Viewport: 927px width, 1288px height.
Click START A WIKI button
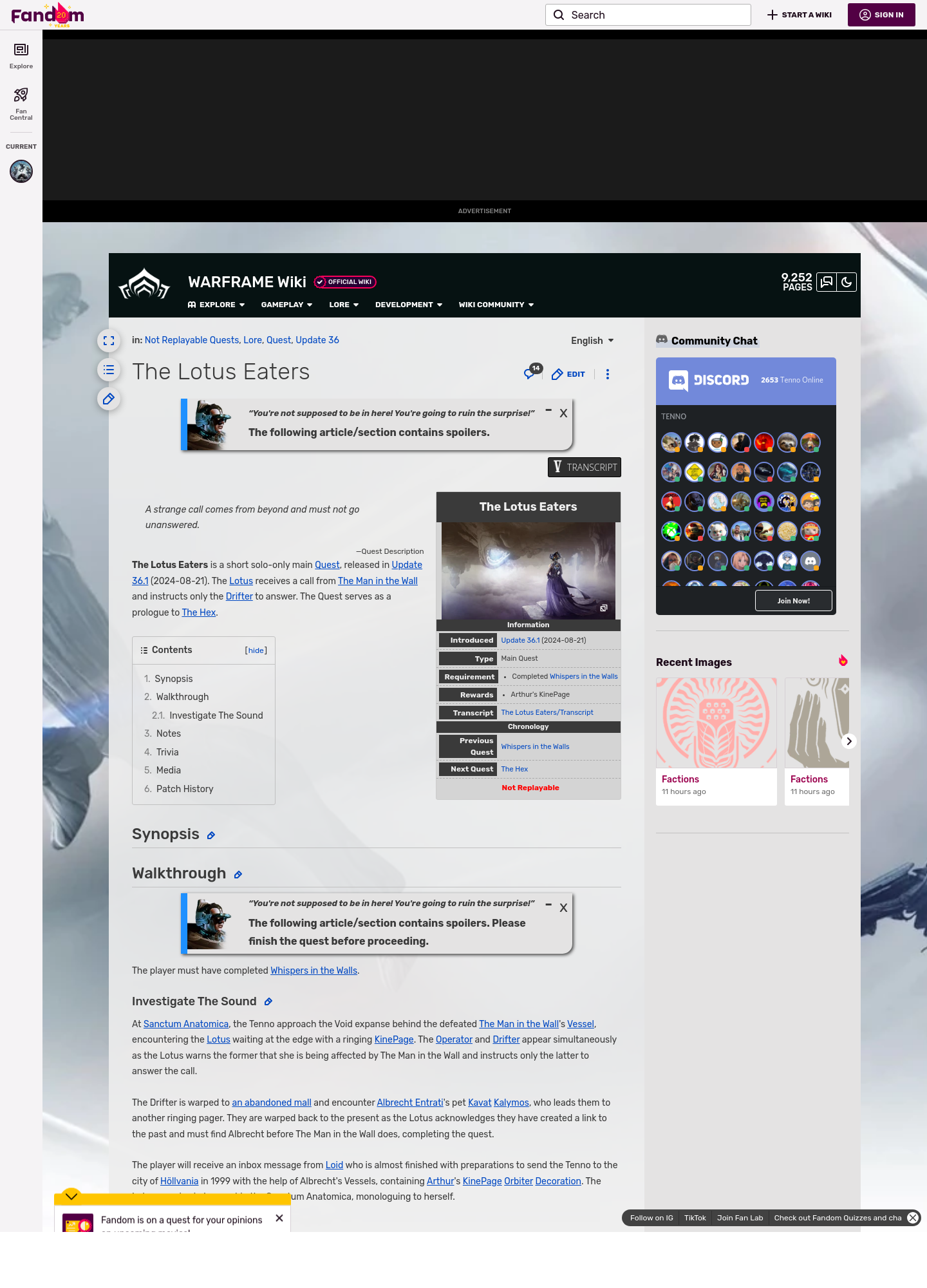800,15
